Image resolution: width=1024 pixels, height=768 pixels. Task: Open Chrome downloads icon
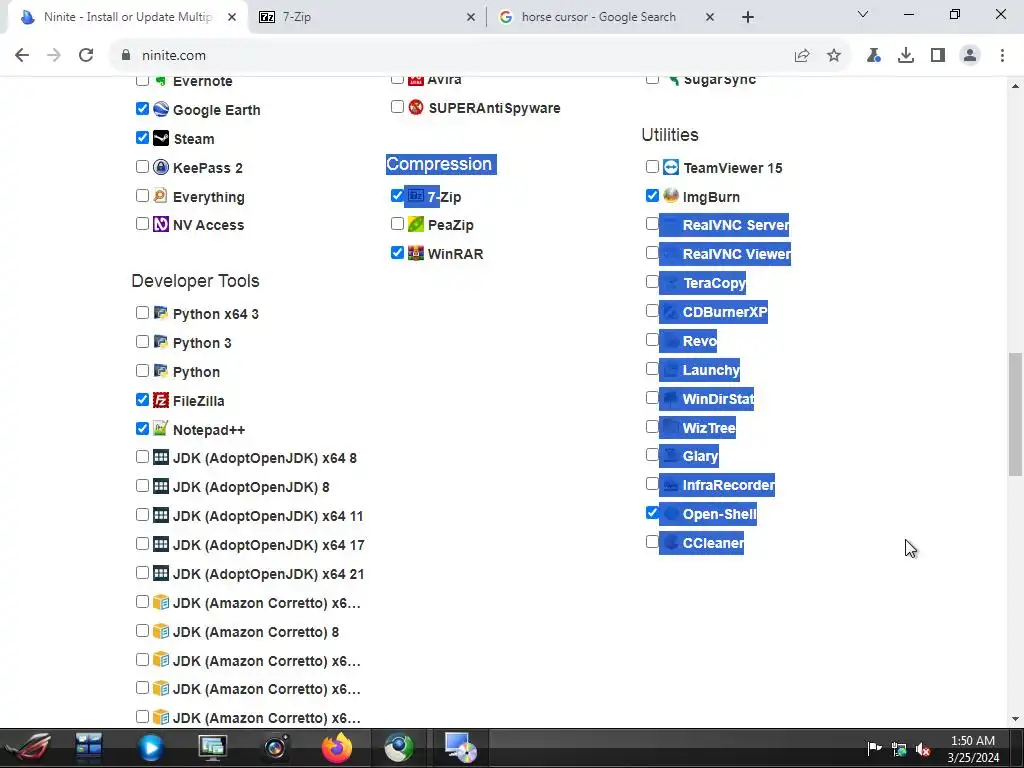[x=906, y=56]
